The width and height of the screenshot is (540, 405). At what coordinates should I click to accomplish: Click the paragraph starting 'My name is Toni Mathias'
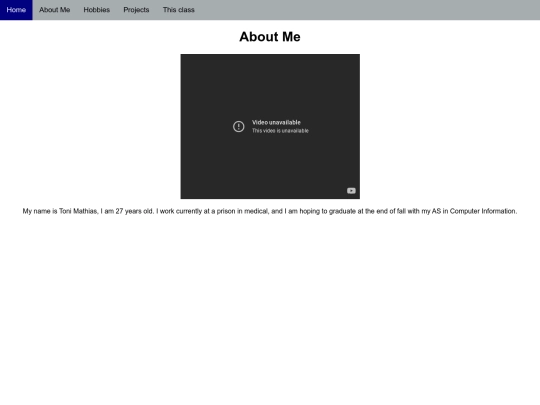(270, 211)
